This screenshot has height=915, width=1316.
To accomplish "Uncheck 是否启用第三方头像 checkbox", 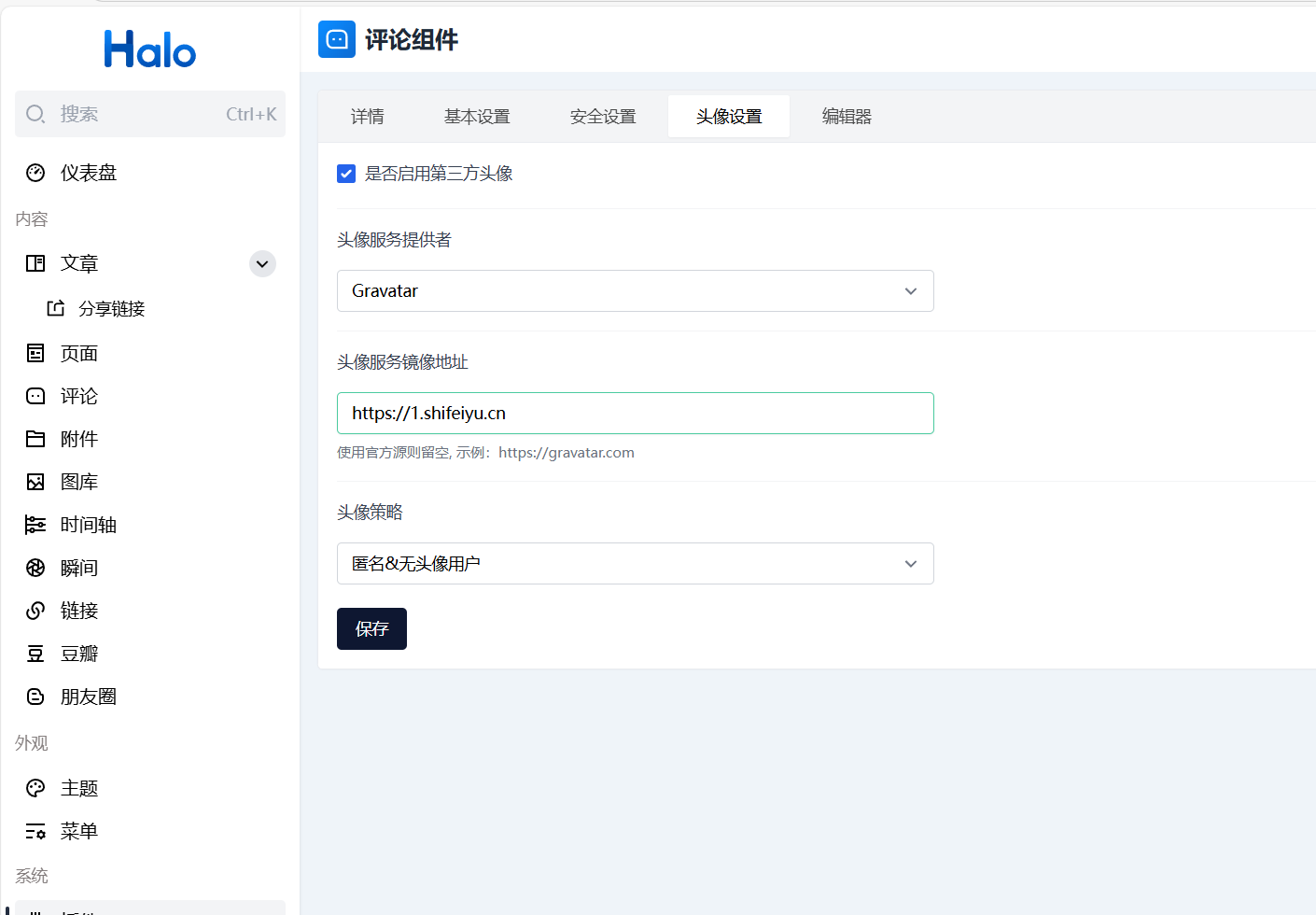I will coord(346,174).
